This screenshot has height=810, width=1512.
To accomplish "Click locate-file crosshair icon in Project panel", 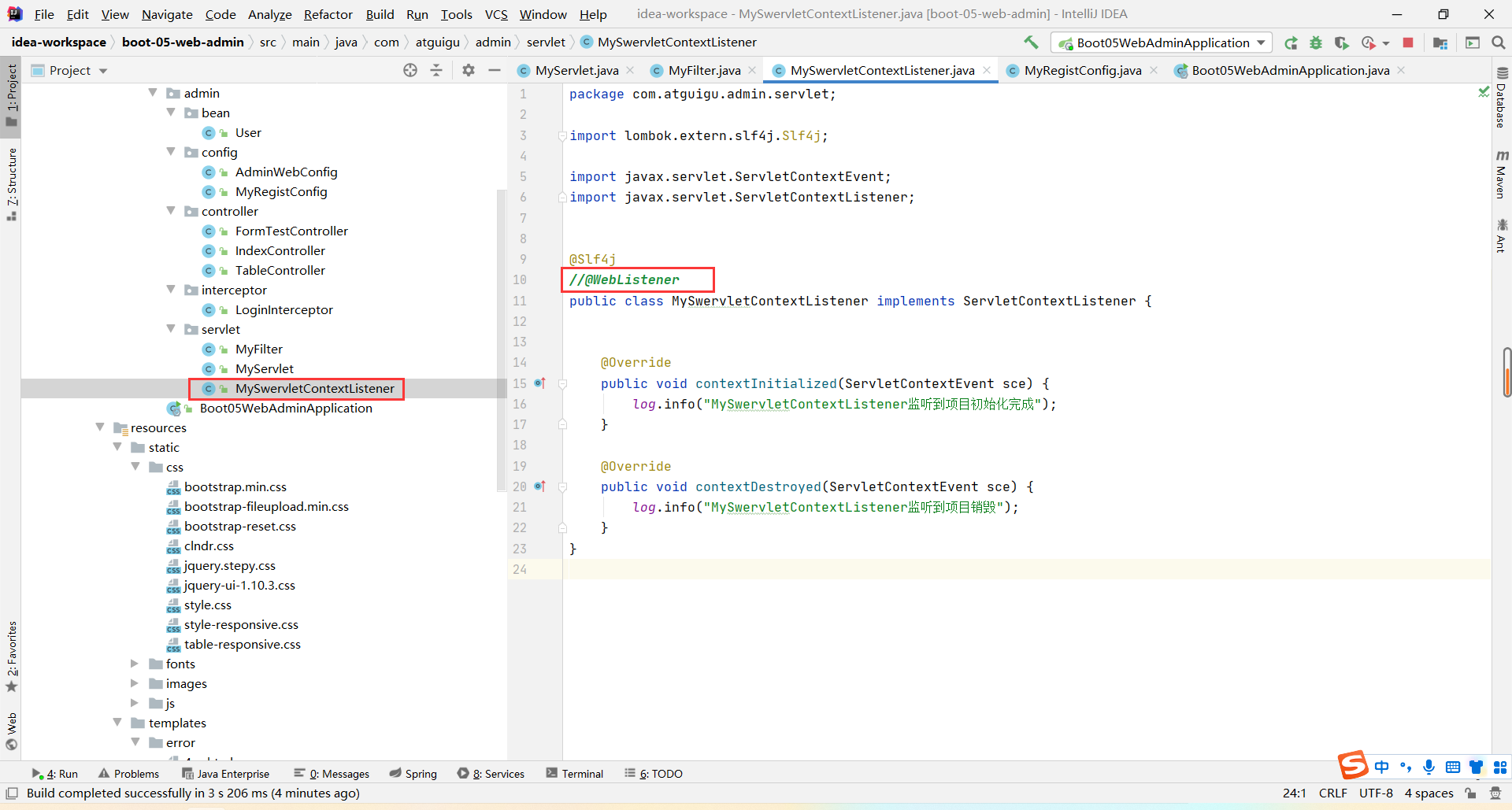I will point(410,70).
